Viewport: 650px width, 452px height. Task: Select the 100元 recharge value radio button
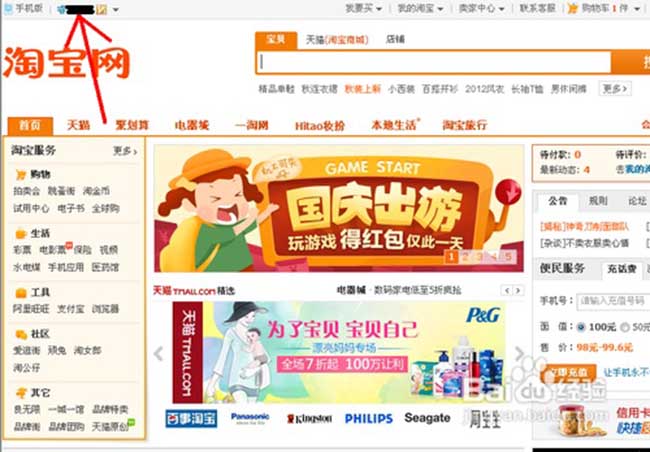pos(581,327)
